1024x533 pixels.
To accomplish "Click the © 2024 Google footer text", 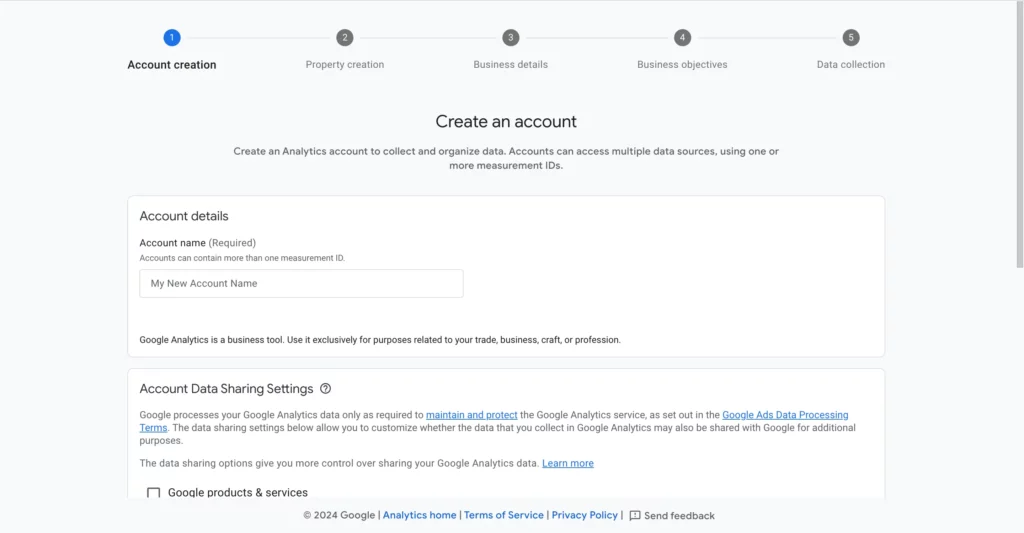I will 339,515.
